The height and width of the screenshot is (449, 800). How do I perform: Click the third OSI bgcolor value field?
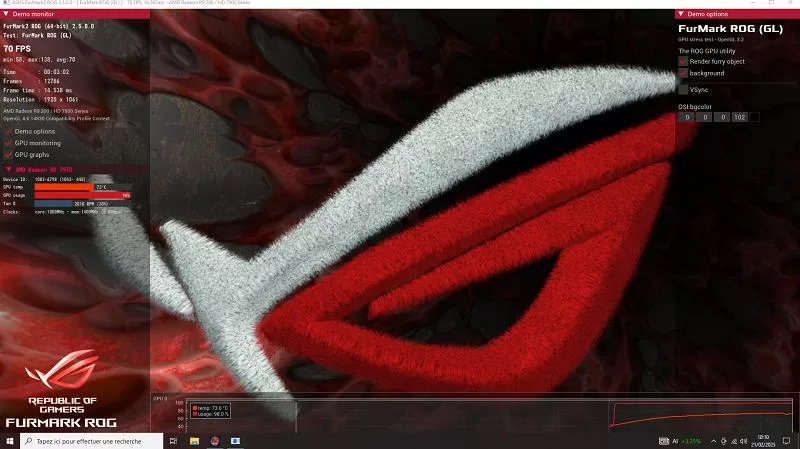pos(722,117)
